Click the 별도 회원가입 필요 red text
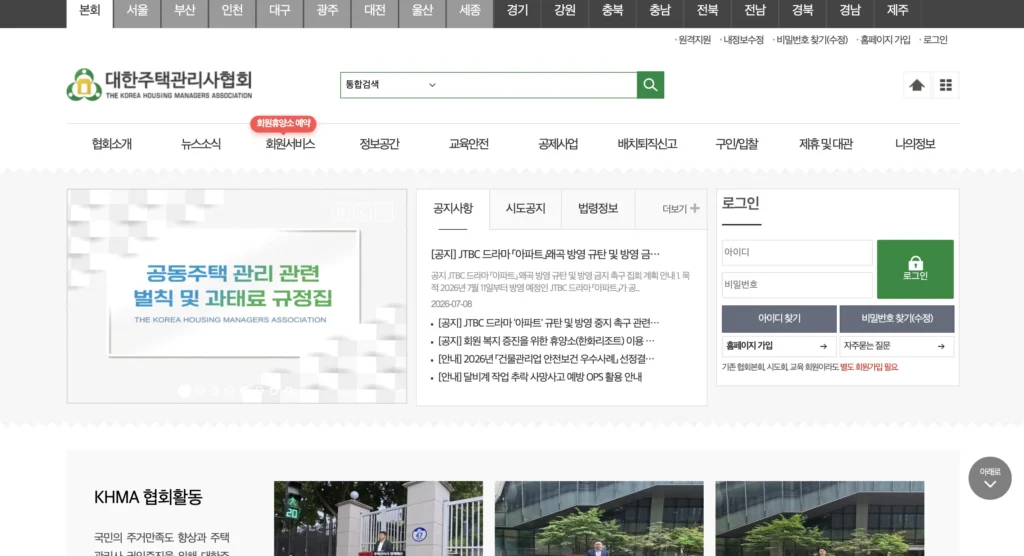1024x556 pixels. point(869,367)
